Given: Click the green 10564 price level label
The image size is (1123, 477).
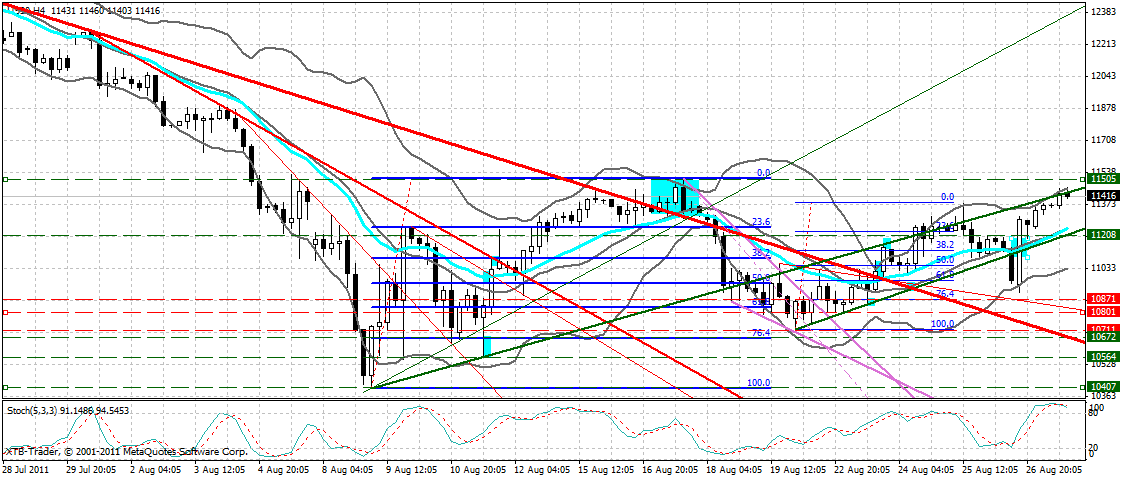Looking at the screenshot, I should click(1103, 356).
